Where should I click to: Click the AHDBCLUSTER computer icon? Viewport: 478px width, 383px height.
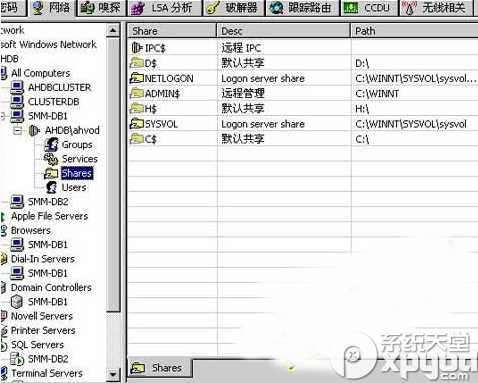[17, 87]
